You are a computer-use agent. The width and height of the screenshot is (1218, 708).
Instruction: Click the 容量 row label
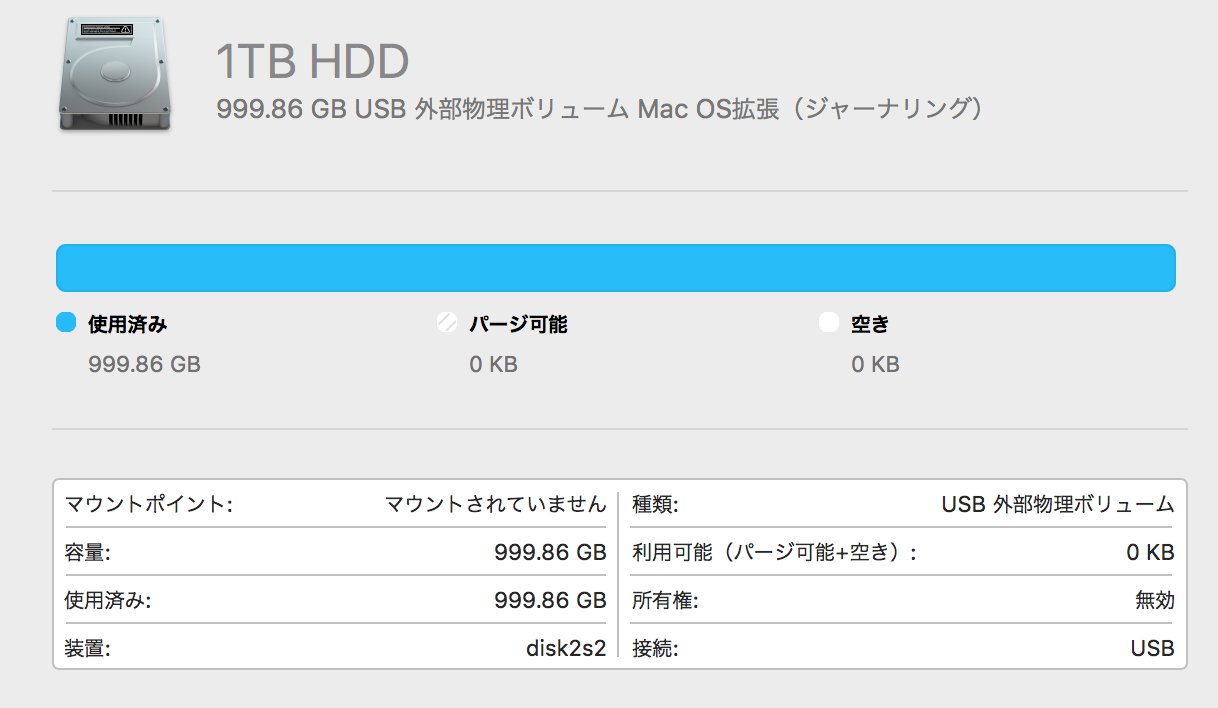pos(87,552)
